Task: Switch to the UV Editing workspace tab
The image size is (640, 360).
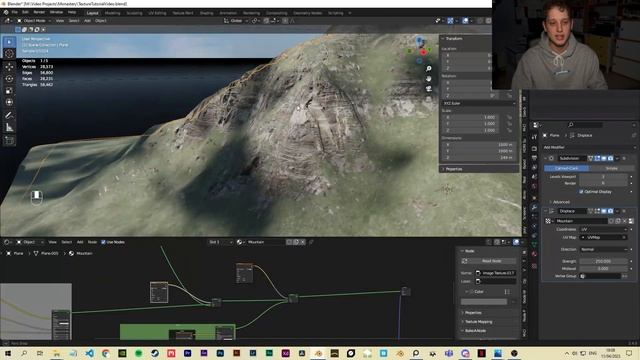Action: coord(157,13)
